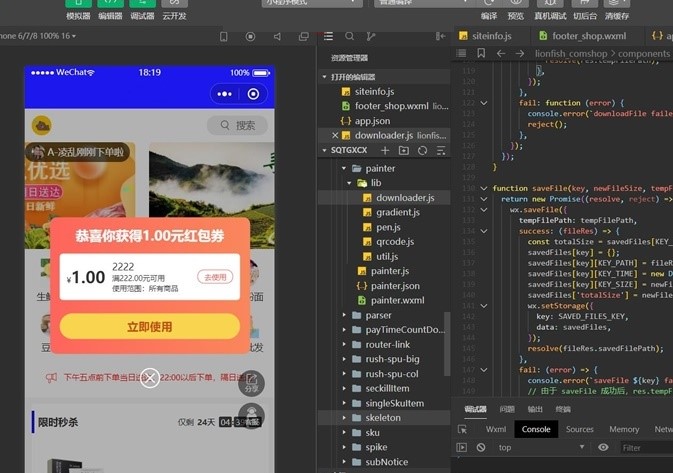Open the iPhone 6/7/8 device dropdown
Viewport: 673px width, 473px height.
coord(38,36)
